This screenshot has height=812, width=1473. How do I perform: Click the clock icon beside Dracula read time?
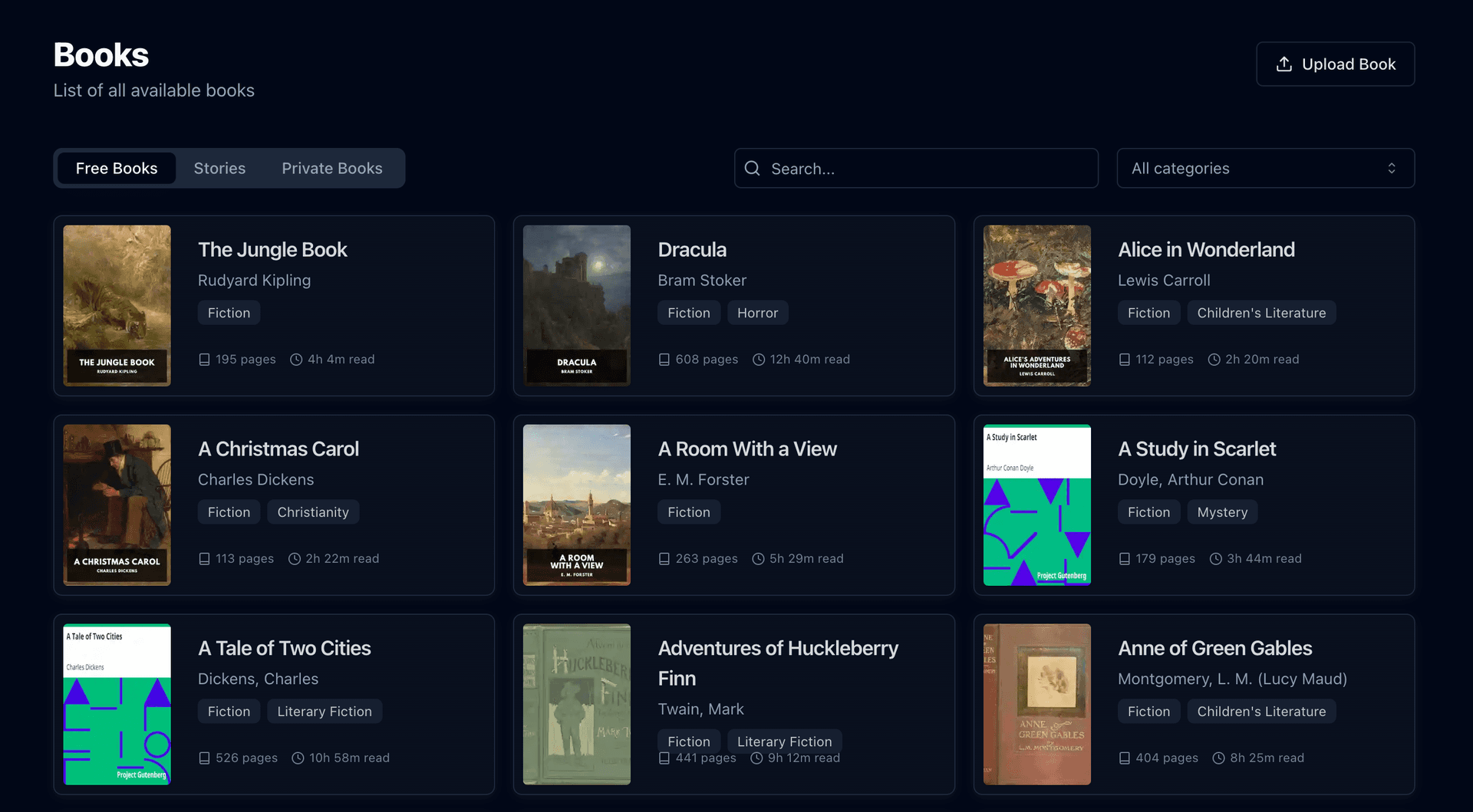point(758,360)
